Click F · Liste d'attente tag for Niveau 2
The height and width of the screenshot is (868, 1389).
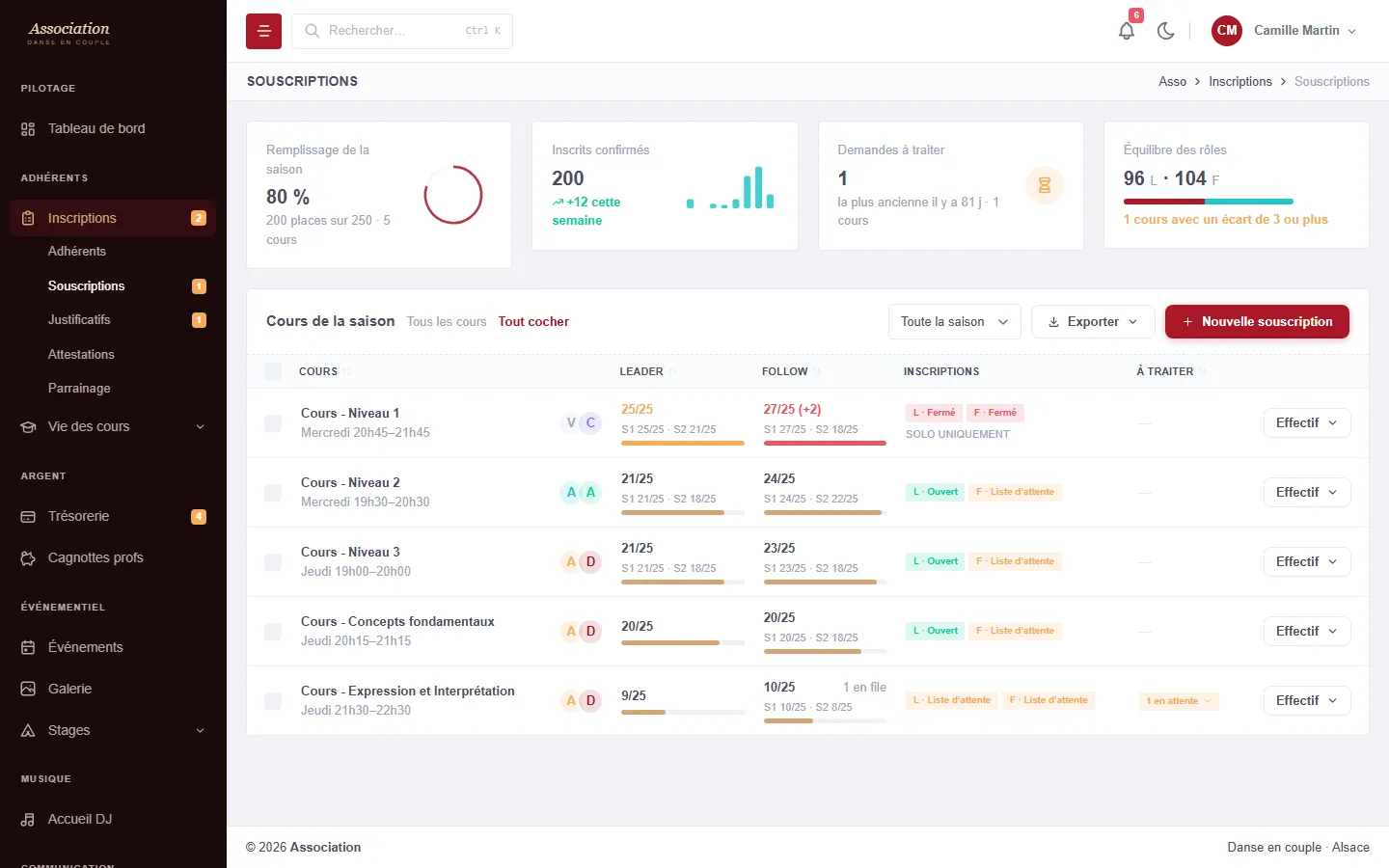[1015, 492]
